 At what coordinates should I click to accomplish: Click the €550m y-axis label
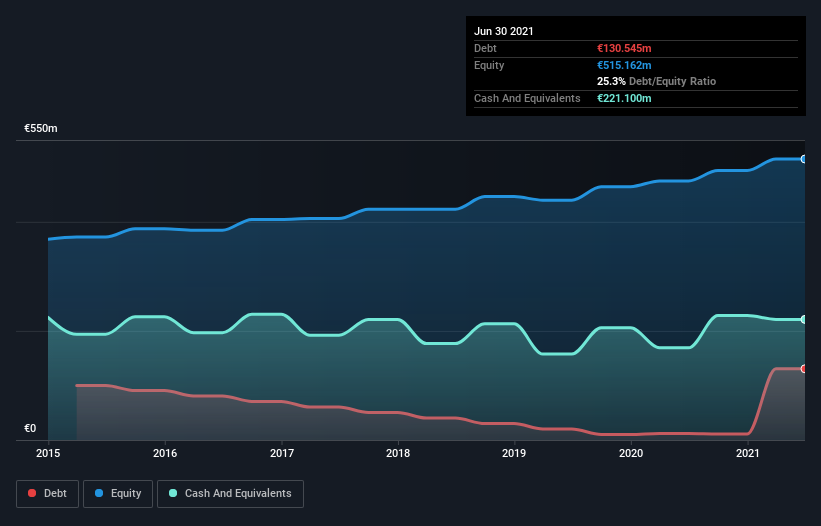coord(41,129)
